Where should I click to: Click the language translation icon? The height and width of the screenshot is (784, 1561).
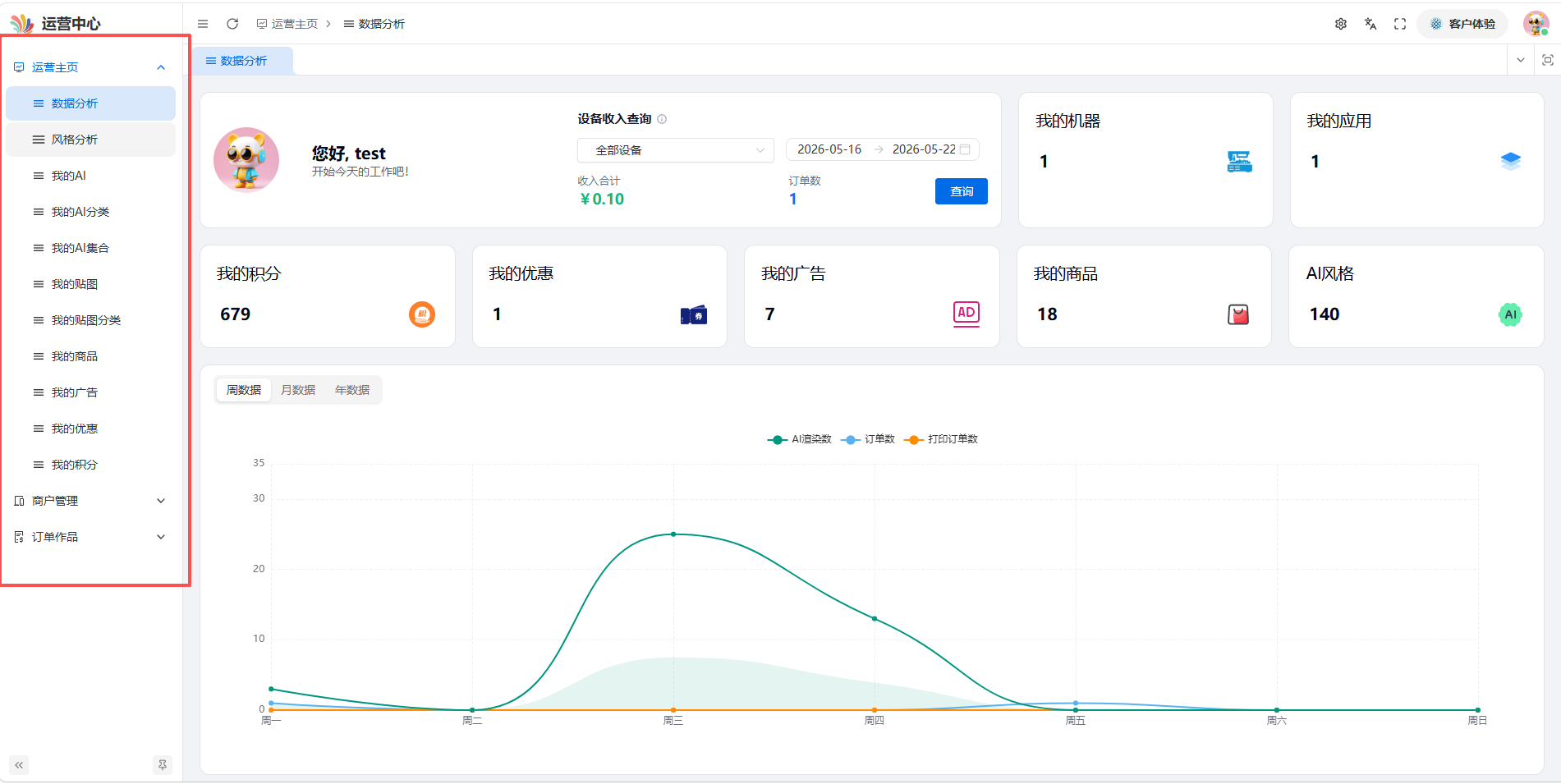coord(1370,24)
